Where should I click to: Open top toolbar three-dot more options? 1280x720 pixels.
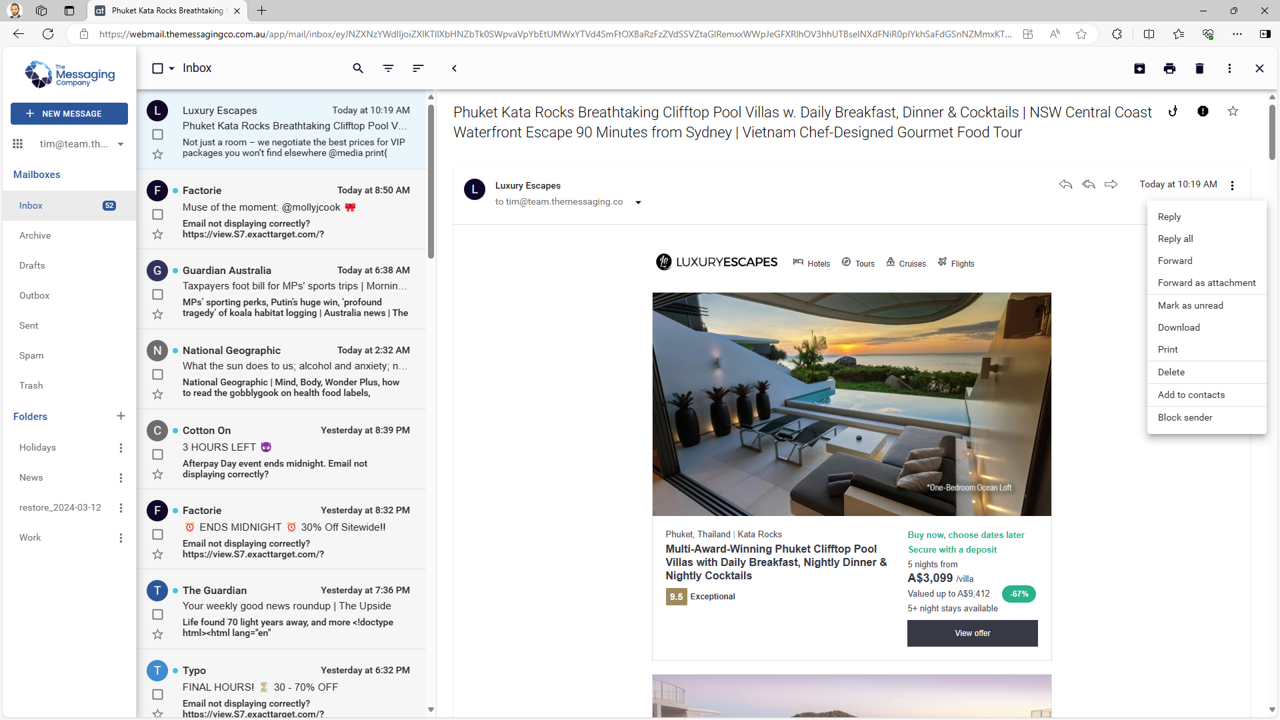[x=1229, y=69]
